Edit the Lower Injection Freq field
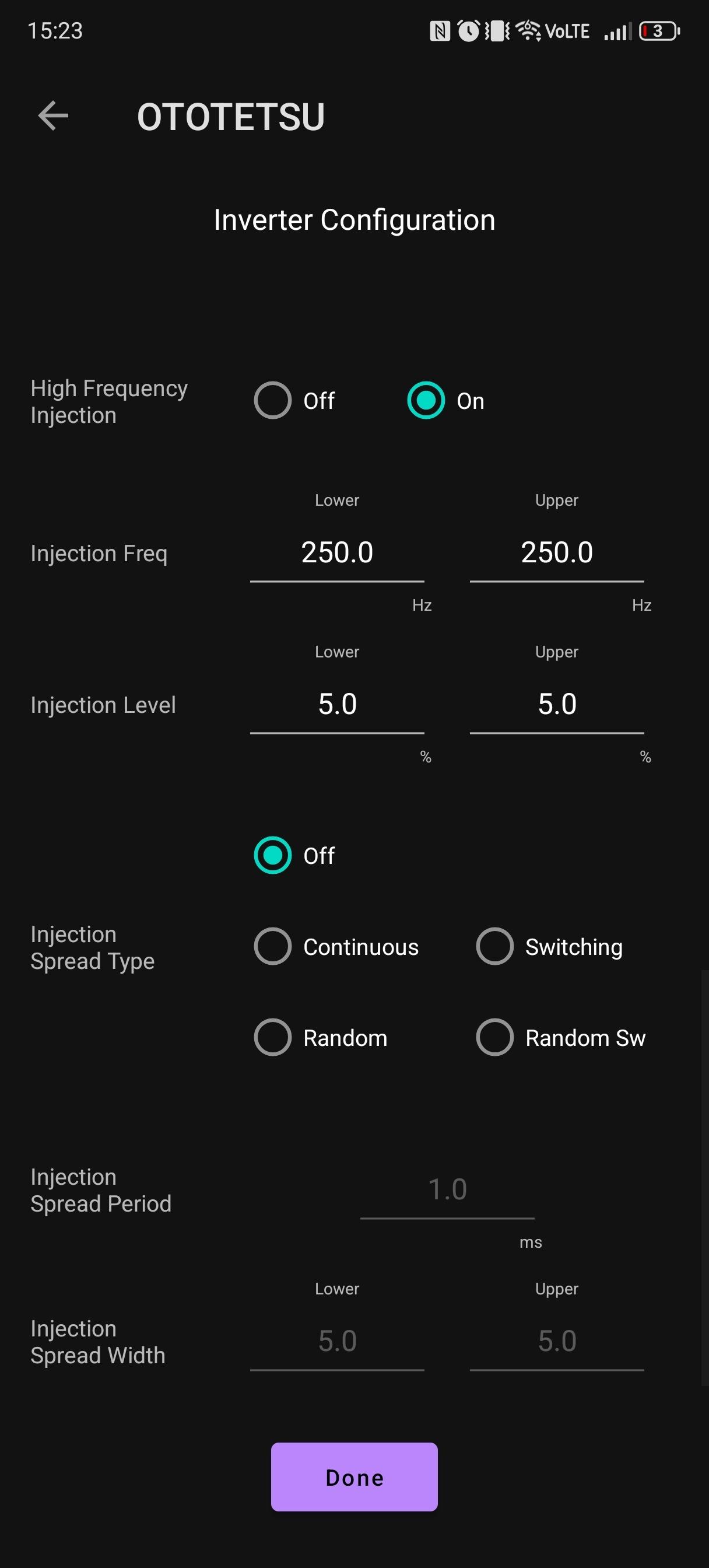 pyautogui.click(x=337, y=552)
